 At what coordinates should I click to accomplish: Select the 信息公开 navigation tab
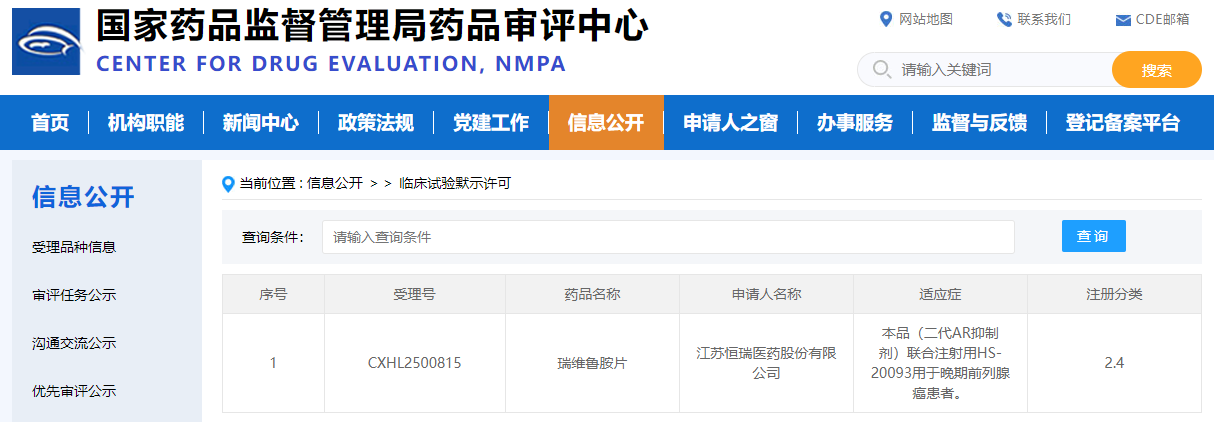pyautogui.click(x=606, y=123)
